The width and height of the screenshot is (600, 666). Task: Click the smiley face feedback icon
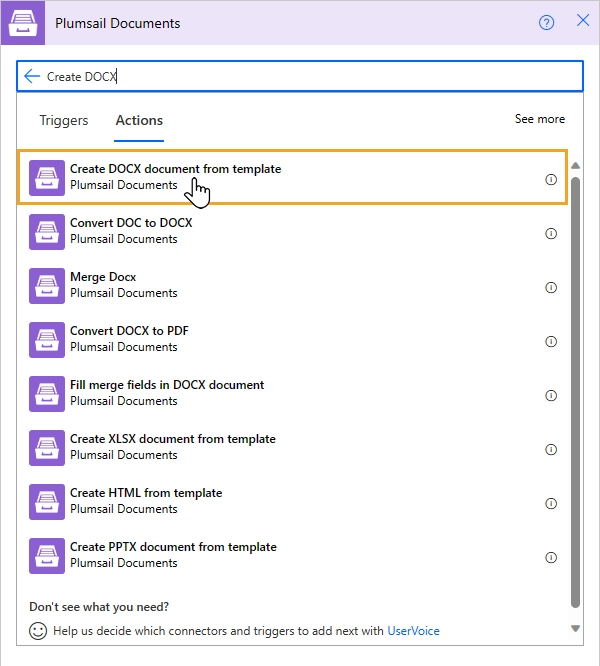pyautogui.click(x=38, y=631)
